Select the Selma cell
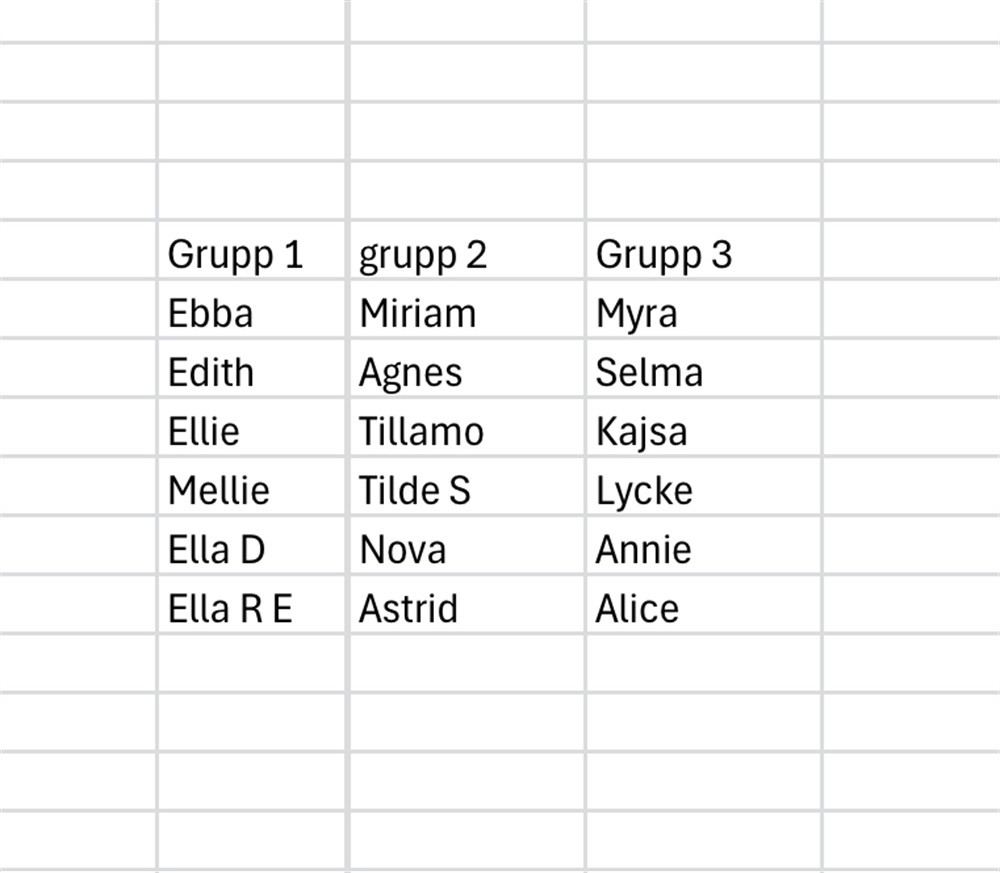The width and height of the screenshot is (1000, 873). point(649,373)
